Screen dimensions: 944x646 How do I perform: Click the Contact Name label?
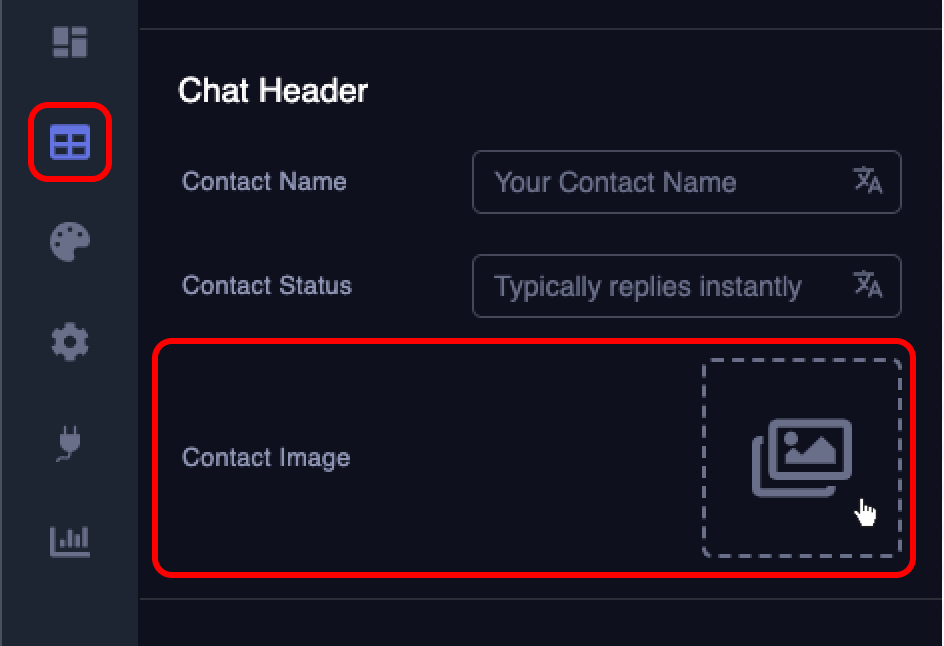tap(264, 182)
